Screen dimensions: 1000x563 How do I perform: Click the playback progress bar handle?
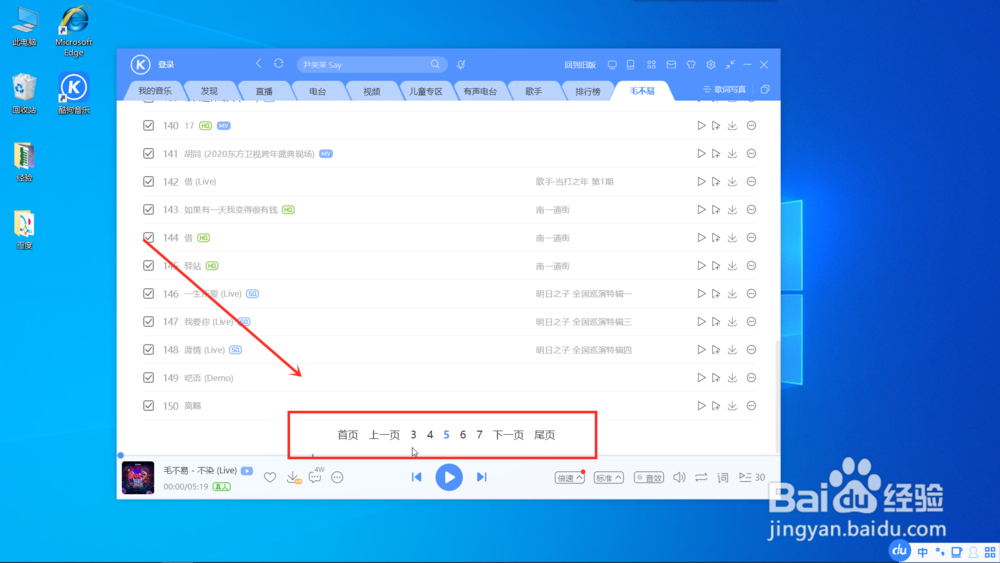tap(121, 455)
